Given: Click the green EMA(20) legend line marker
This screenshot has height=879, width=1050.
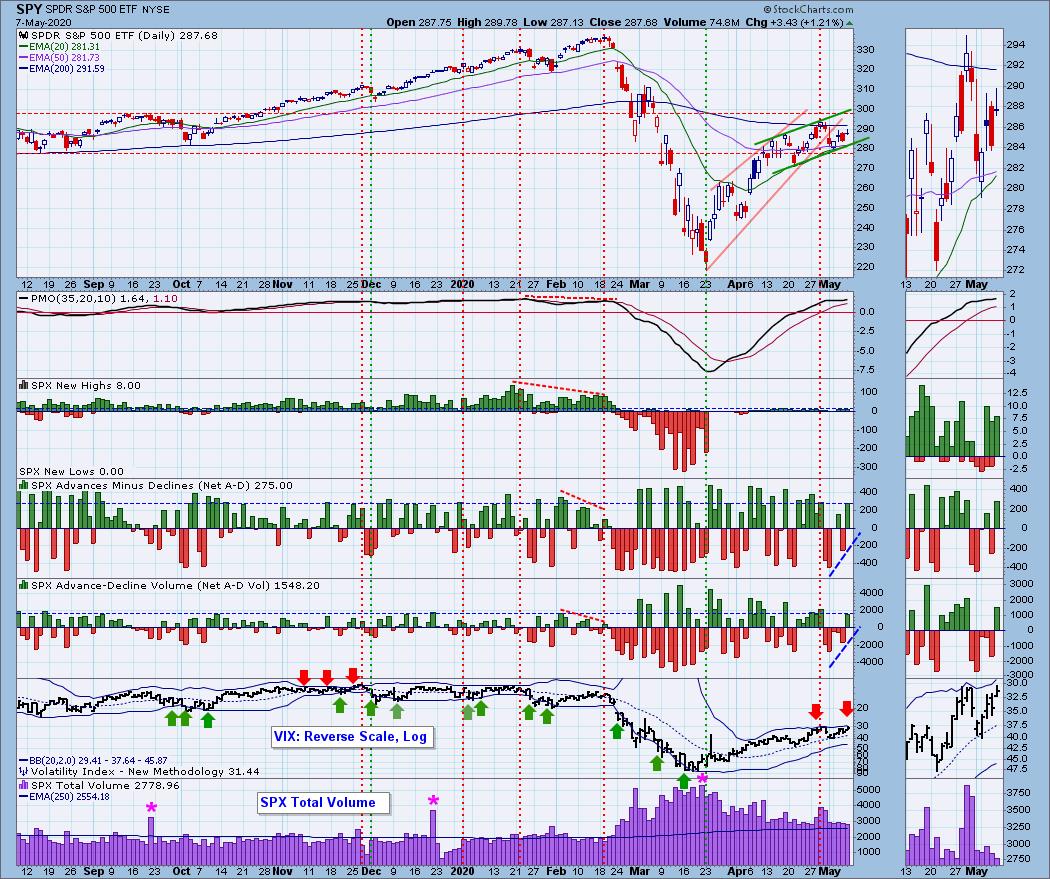Looking at the screenshot, I should tap(23, 47).
